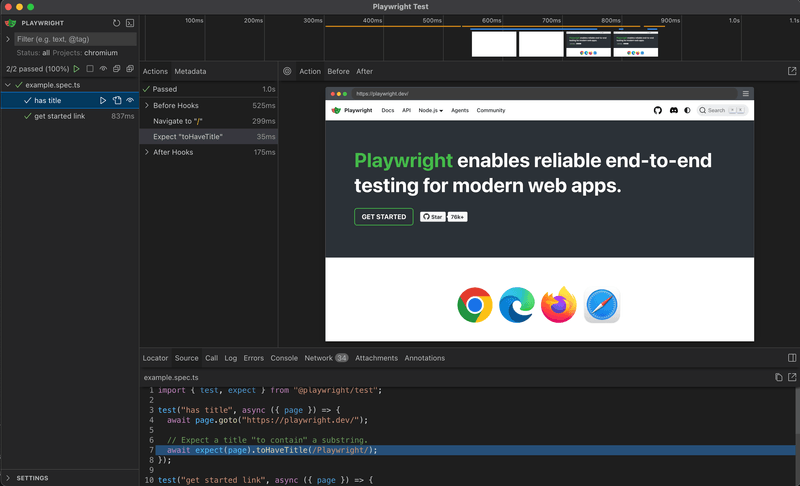Click the Chrome browser logo
Viewport: 800px width, 486px height.
coord(474,305)
